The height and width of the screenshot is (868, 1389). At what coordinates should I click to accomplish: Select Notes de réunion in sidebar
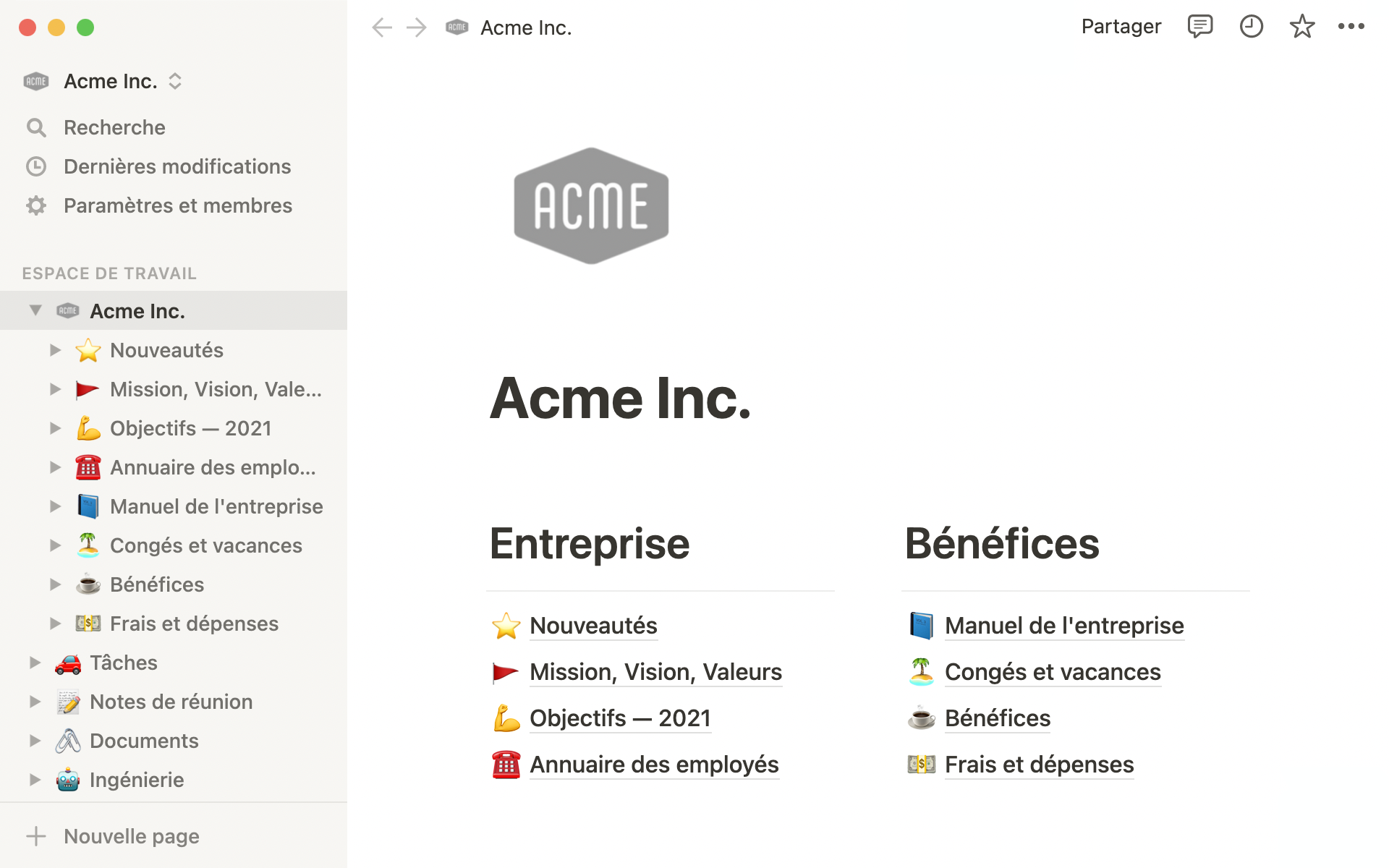(x=171, y=702)
